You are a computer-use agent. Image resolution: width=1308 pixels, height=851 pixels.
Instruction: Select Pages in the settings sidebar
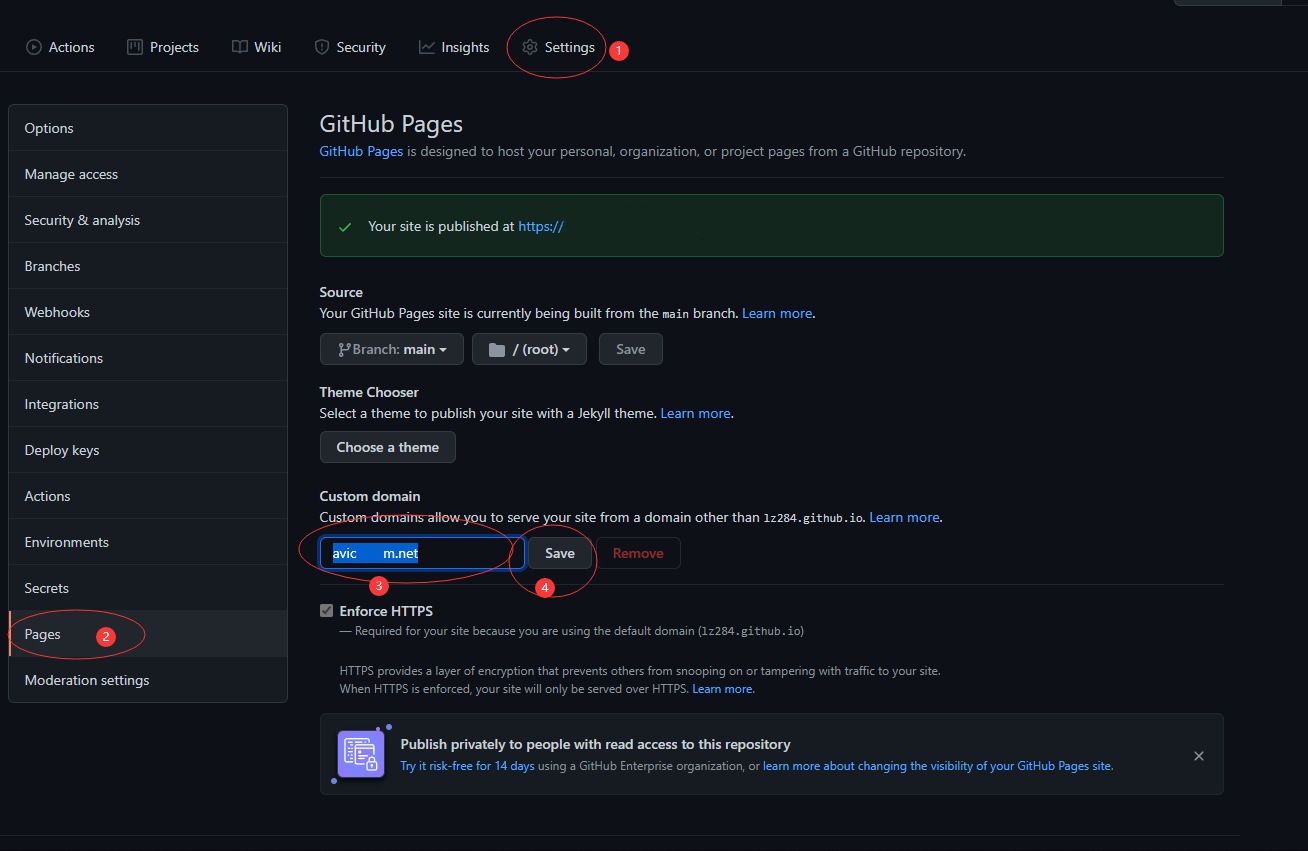pyautogui.click(x=43, y=634)
